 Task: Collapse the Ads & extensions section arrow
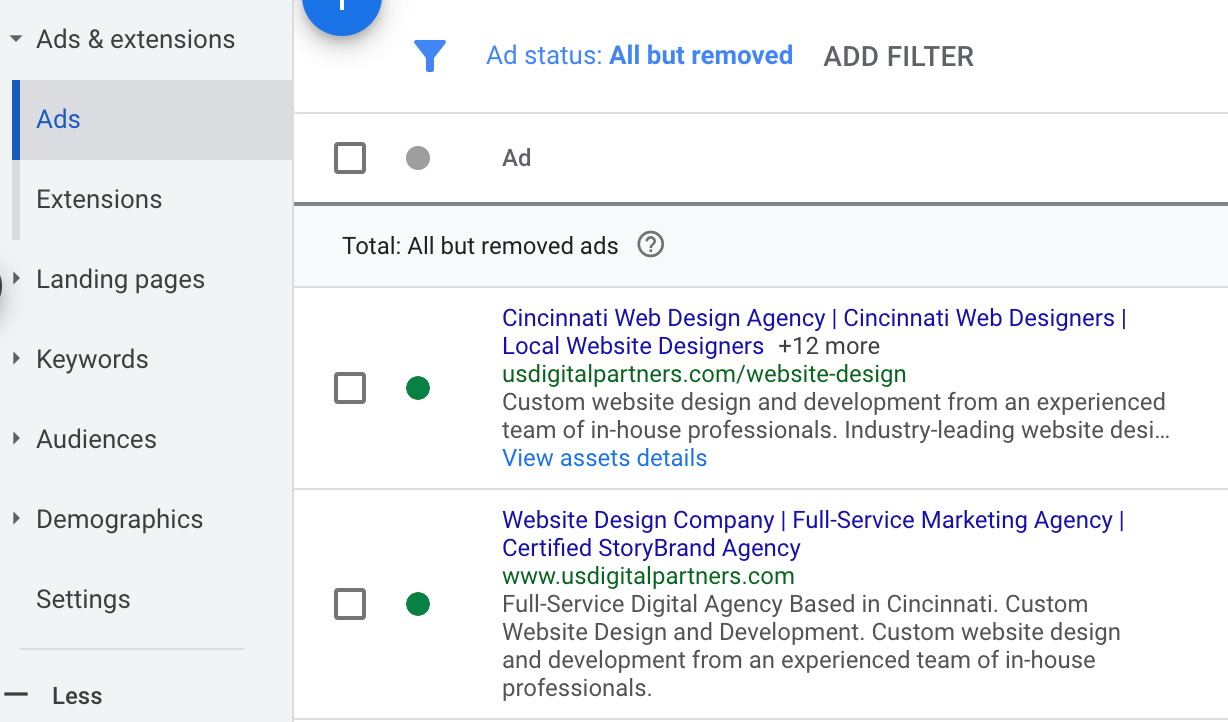pyautogui.click(x=15, y=40)
